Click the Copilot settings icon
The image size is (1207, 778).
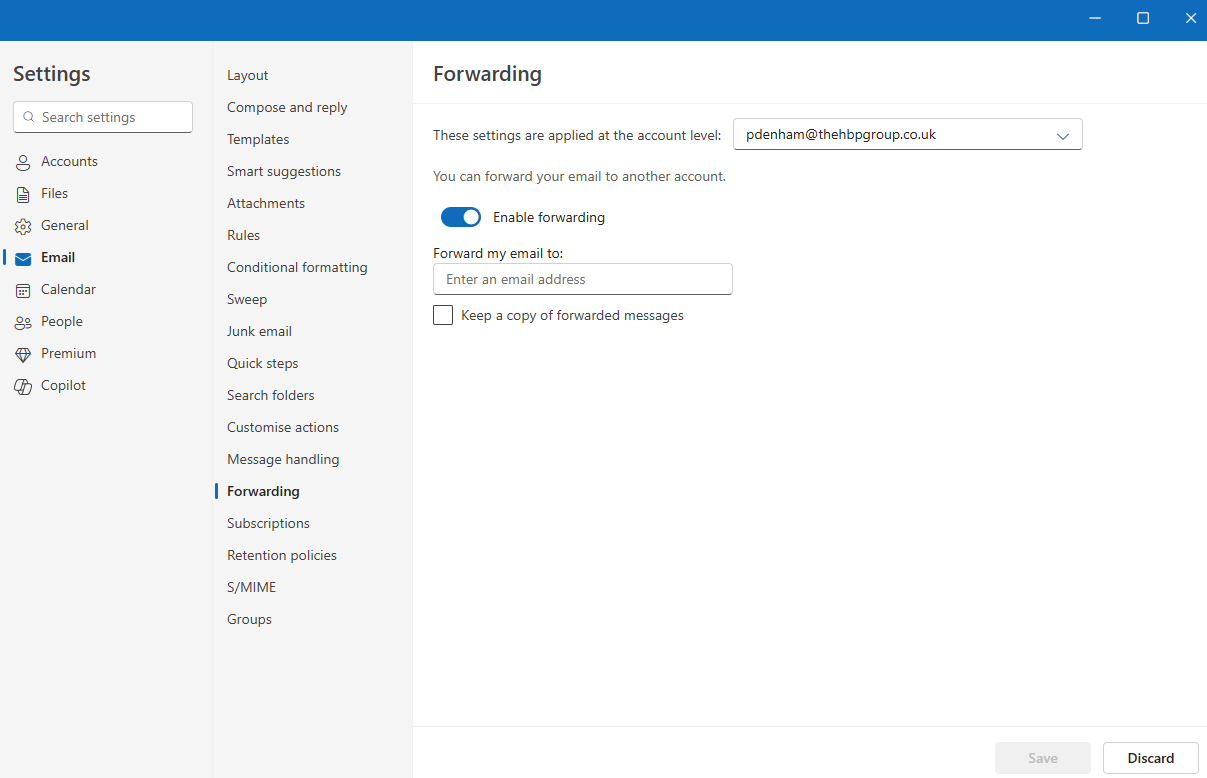point(23,385)
